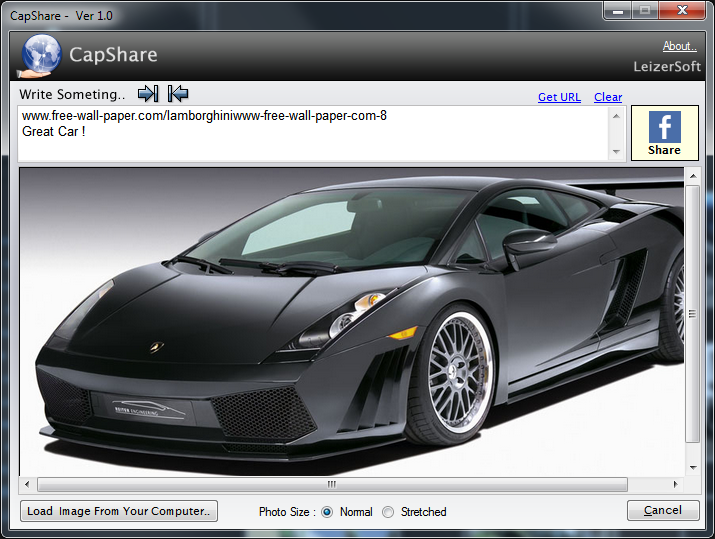This screenshot has width=715, height=539.
Task: Select the Normal photo size option
Action: tap(327, 512)
